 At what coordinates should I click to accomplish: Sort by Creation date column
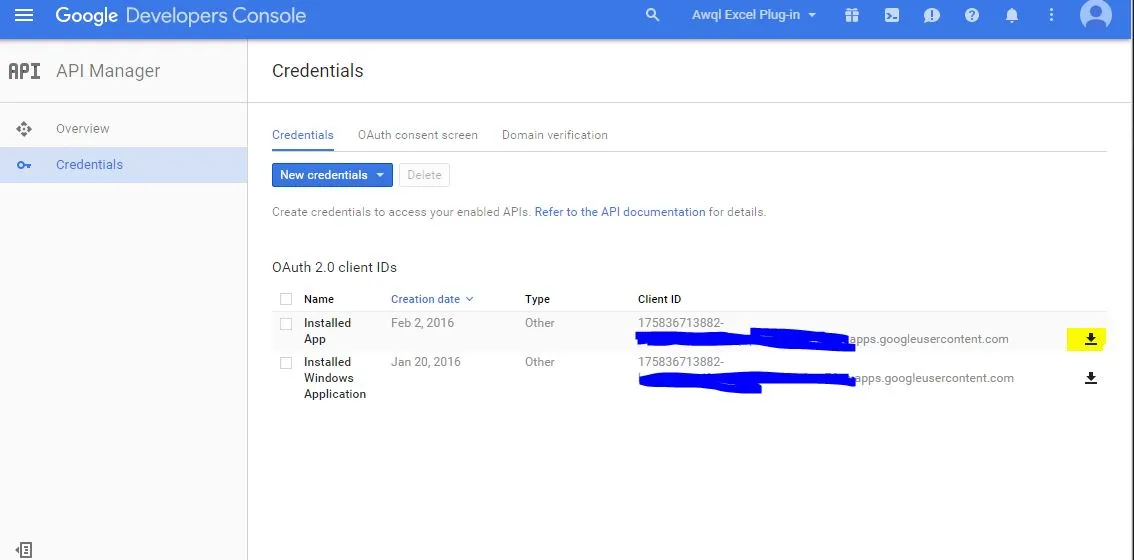coord(432,299)
